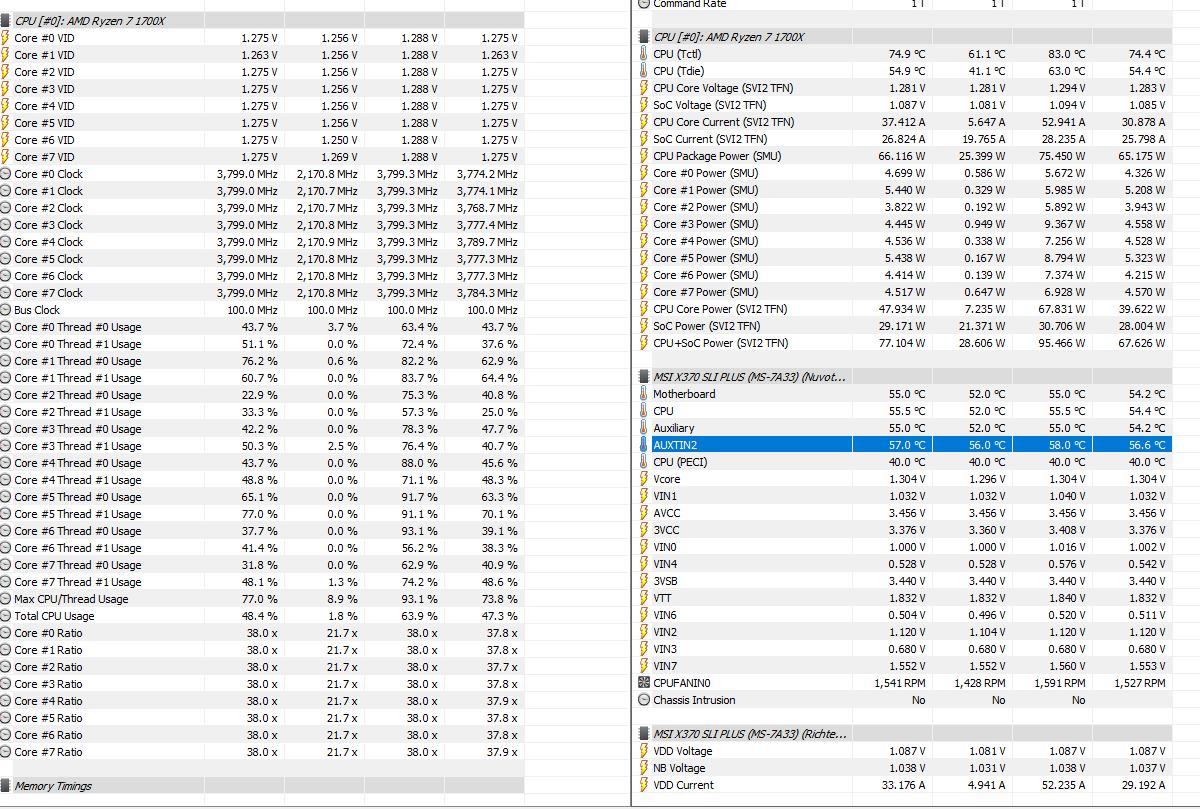The image size is (1200, 809).
Task: Click the Max CPU/Thread Usage icon
Action: (x=6, y=599)
